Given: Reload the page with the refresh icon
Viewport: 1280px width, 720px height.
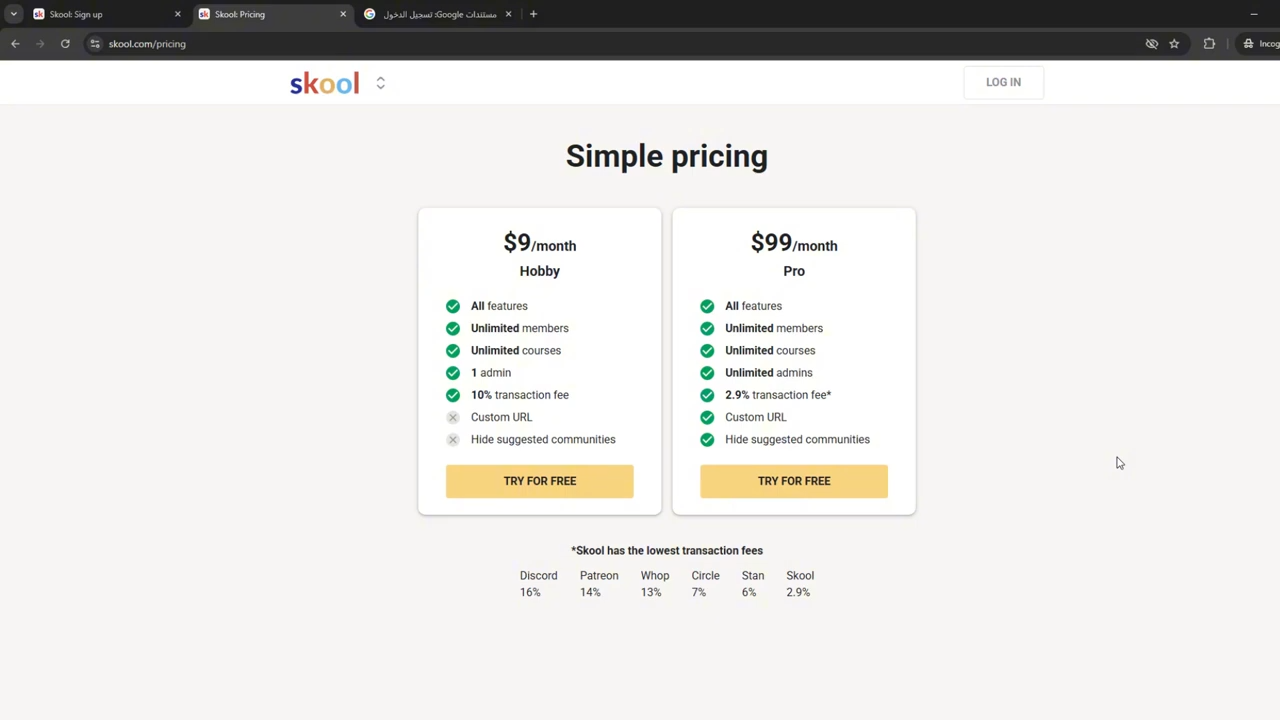Looking at the screenshot, I should tap(65, 44).
